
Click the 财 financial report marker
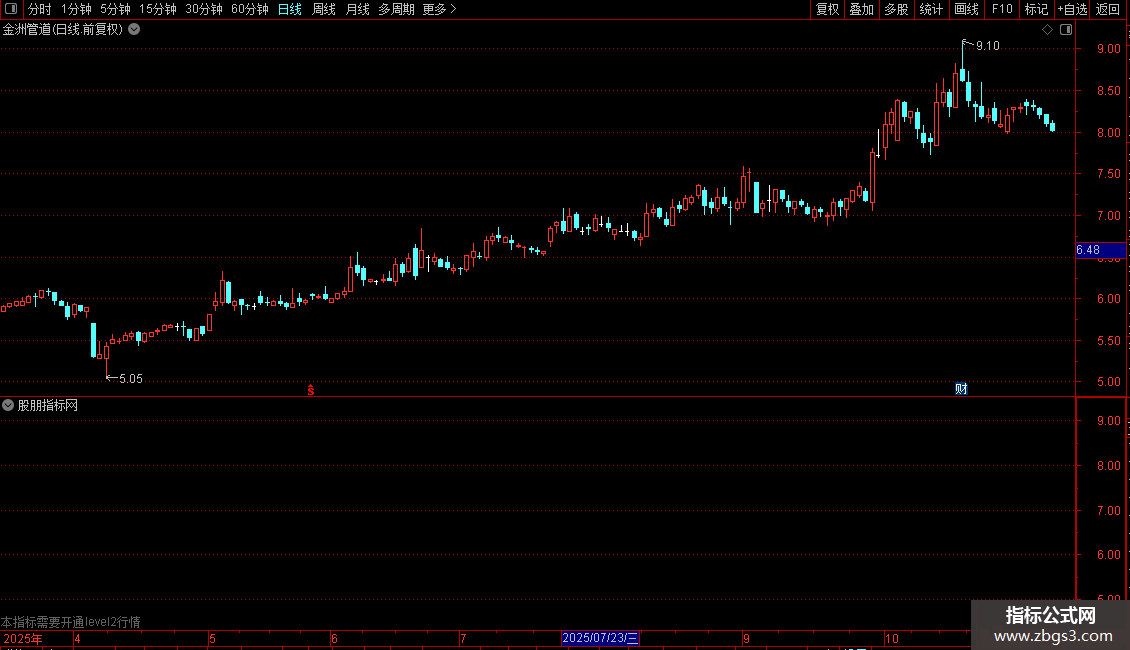coord(961,389)
